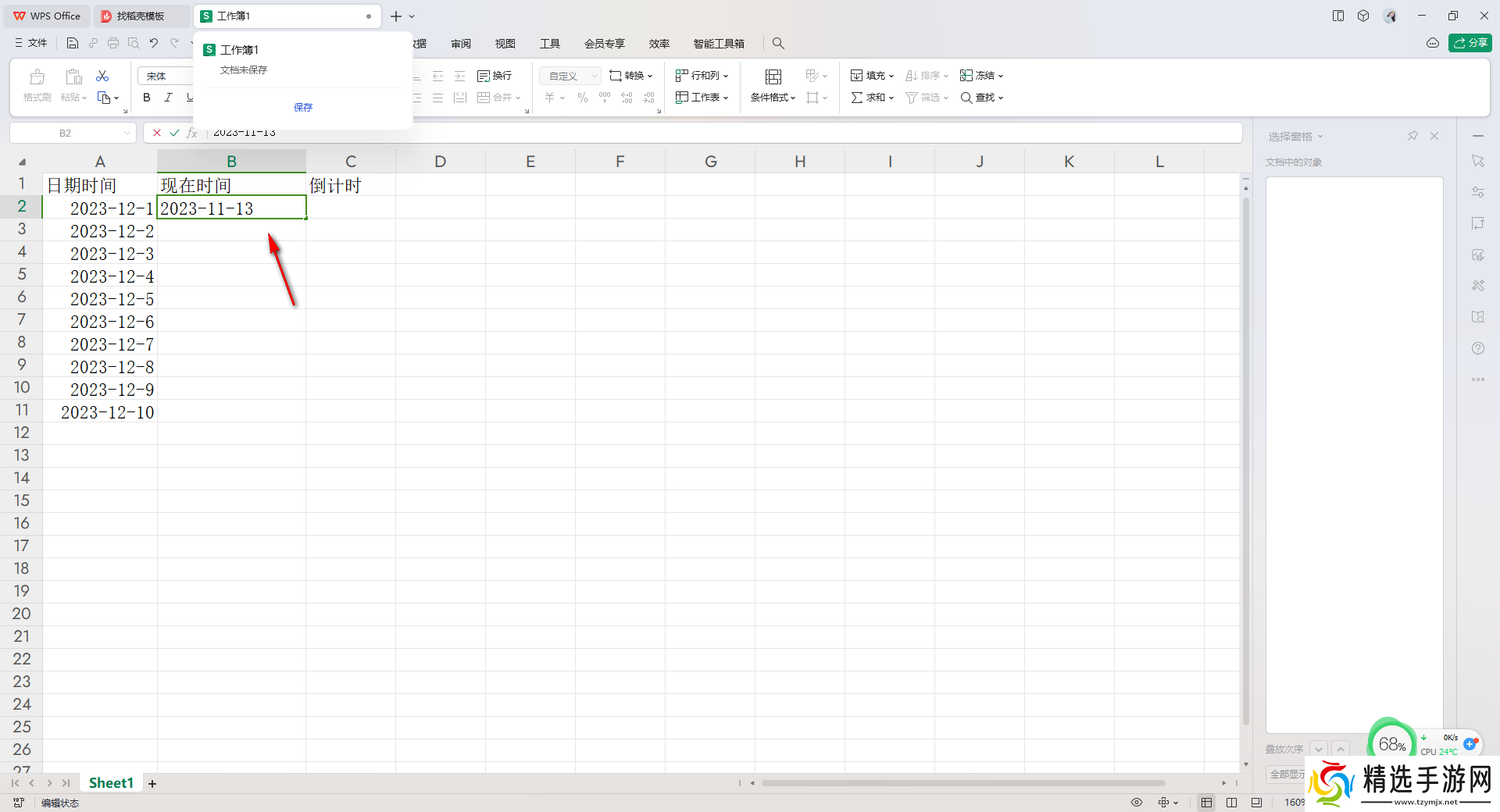Toggle Bold formatting
The image size is (1500, 812).
pyautogui.click(x=147, y=98)
